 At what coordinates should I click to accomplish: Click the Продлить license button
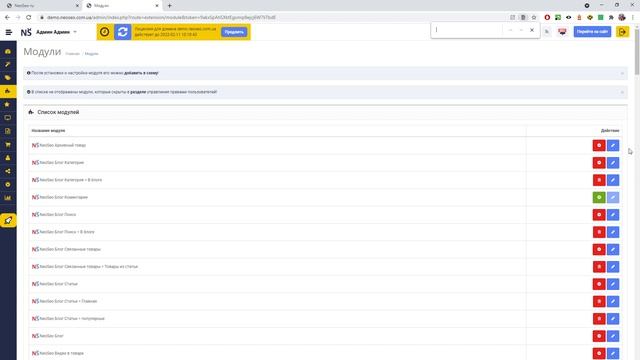click(234, 32)
